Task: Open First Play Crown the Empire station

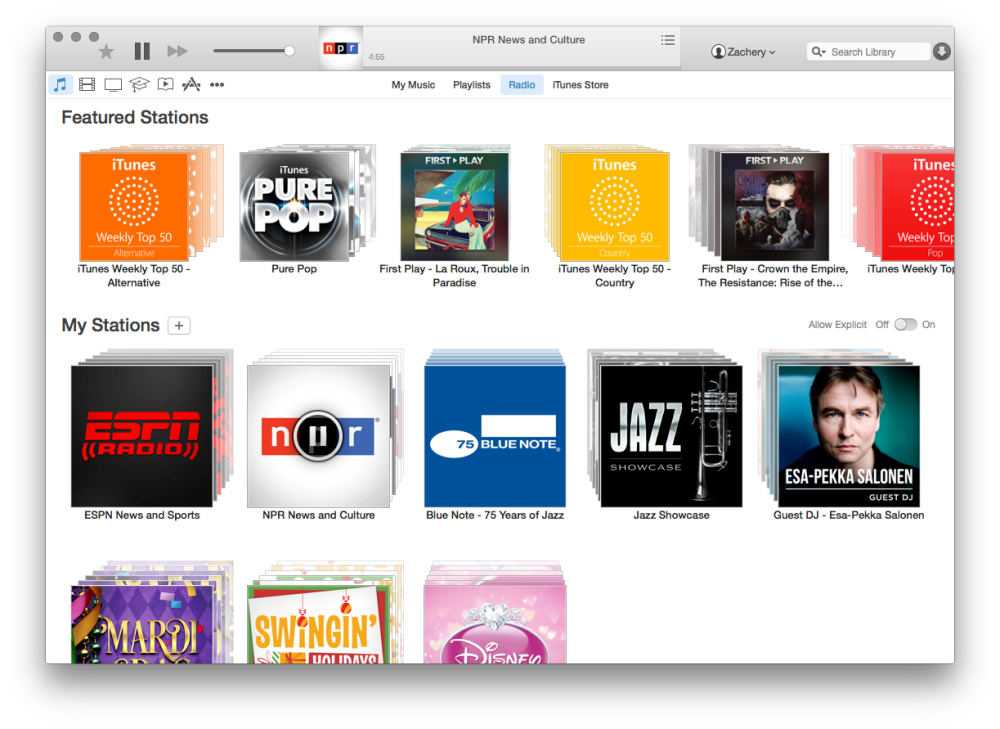Action: tap(775, 207)
